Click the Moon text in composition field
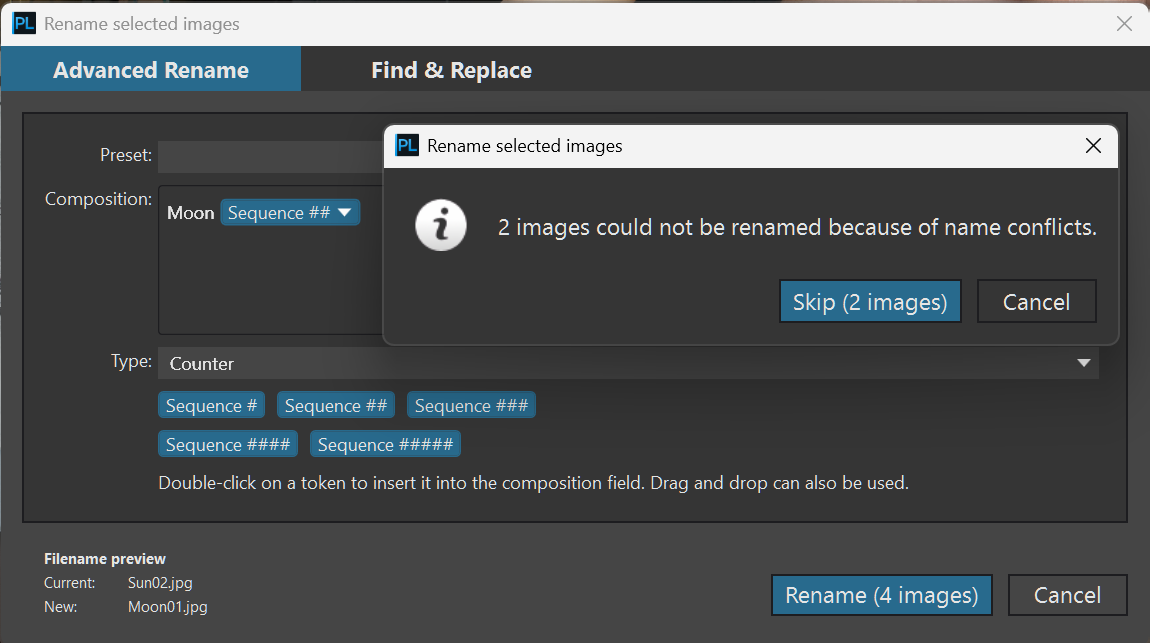The height and width of the screenshot is (643, 1150). tap(190, 213)
